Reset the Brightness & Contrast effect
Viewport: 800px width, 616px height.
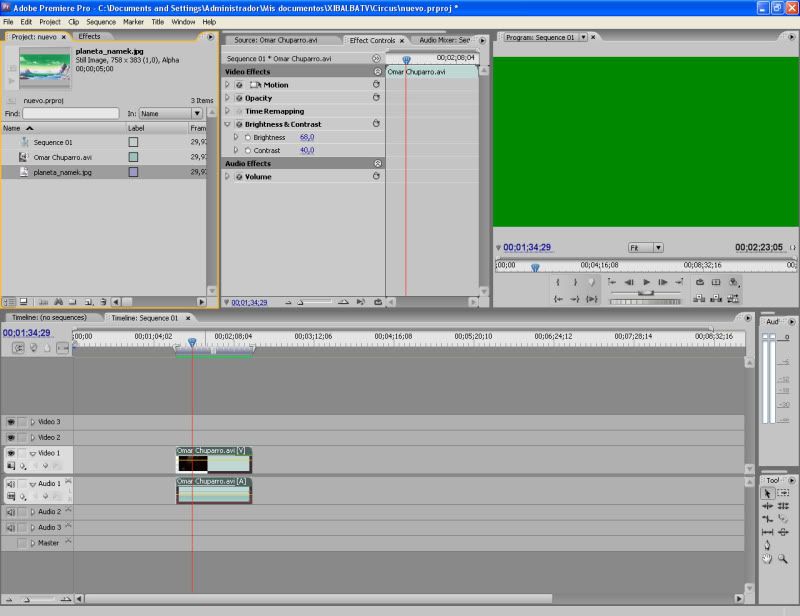pyautogui.click(x=377, y=124)
